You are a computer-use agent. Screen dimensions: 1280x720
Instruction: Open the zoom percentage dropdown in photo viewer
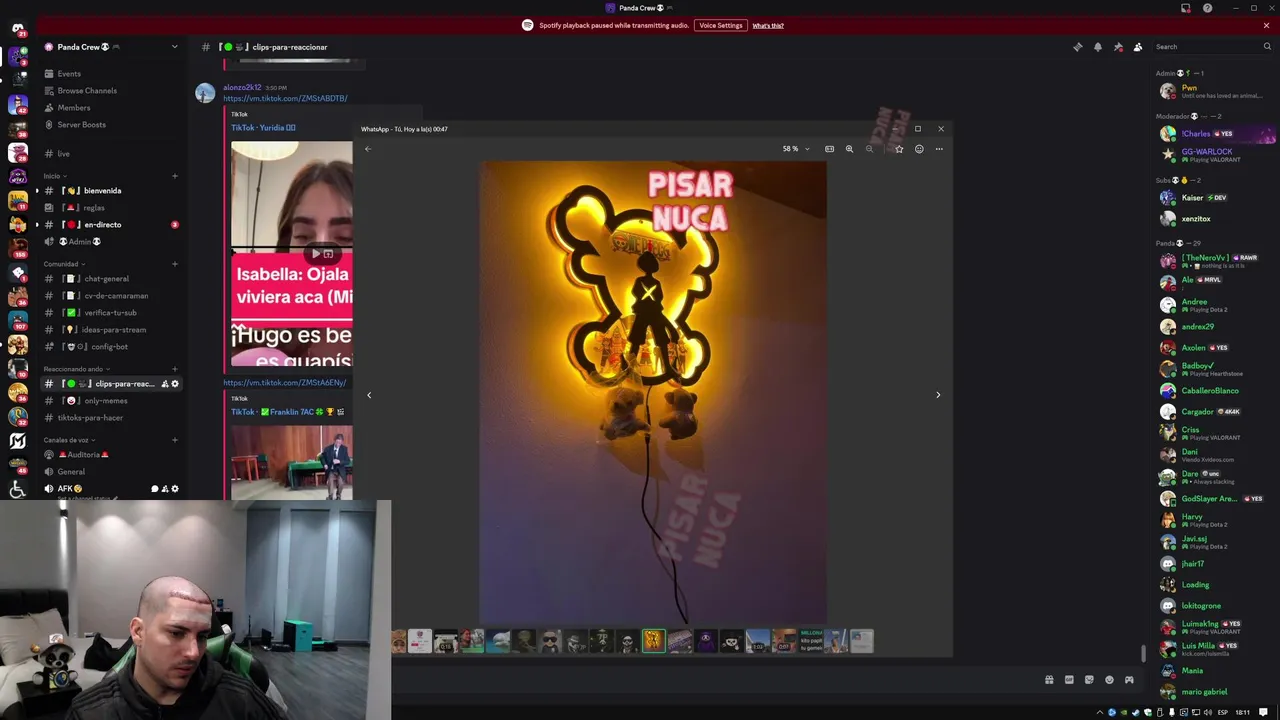click(x=796, y=149)
